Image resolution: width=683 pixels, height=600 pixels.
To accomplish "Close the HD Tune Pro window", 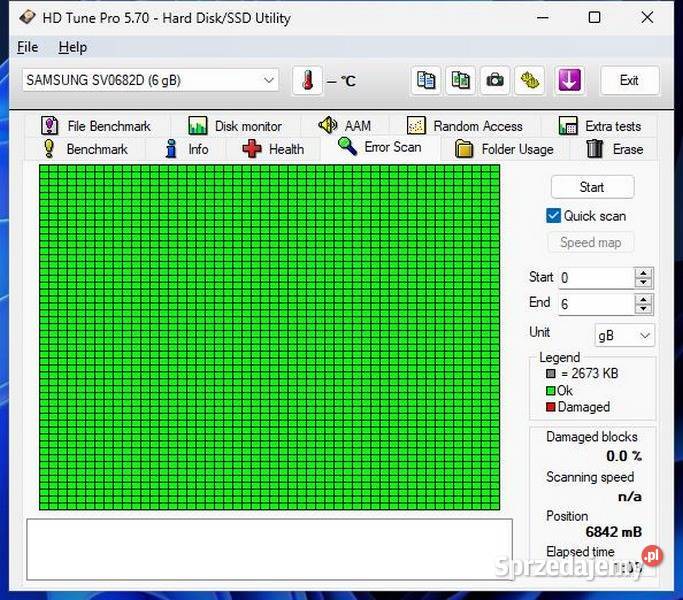I will [x=647, y=18].
